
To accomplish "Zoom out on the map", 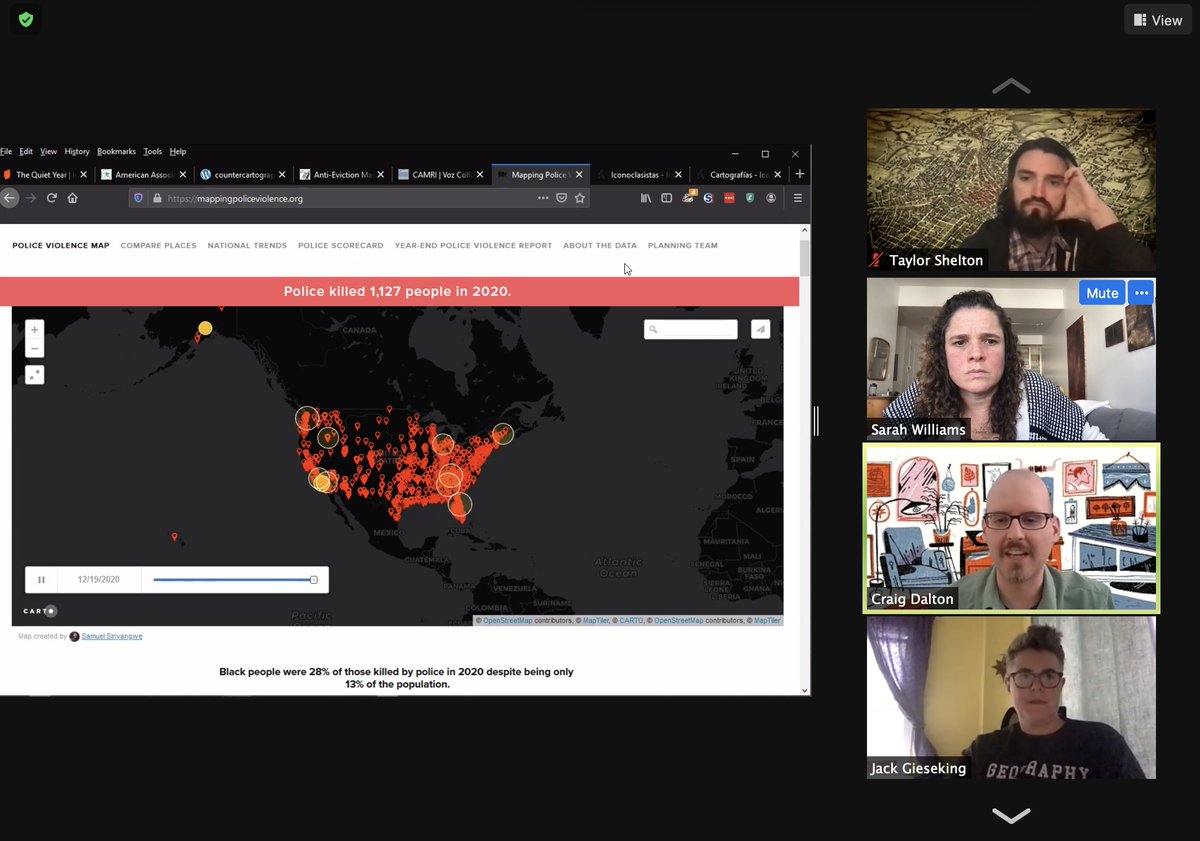I will tap(34, 349).
